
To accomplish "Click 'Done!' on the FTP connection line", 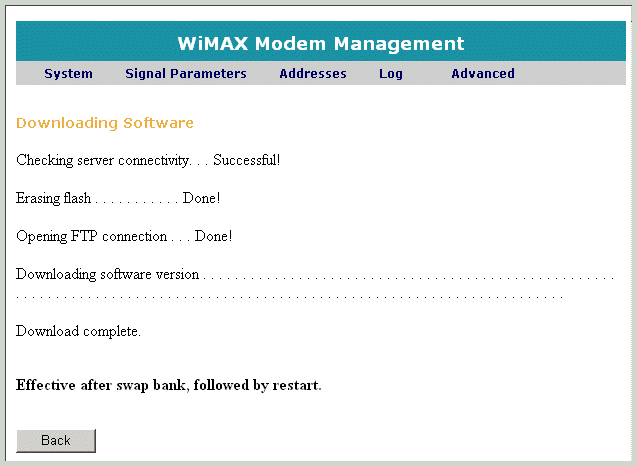I will [213, 237].
